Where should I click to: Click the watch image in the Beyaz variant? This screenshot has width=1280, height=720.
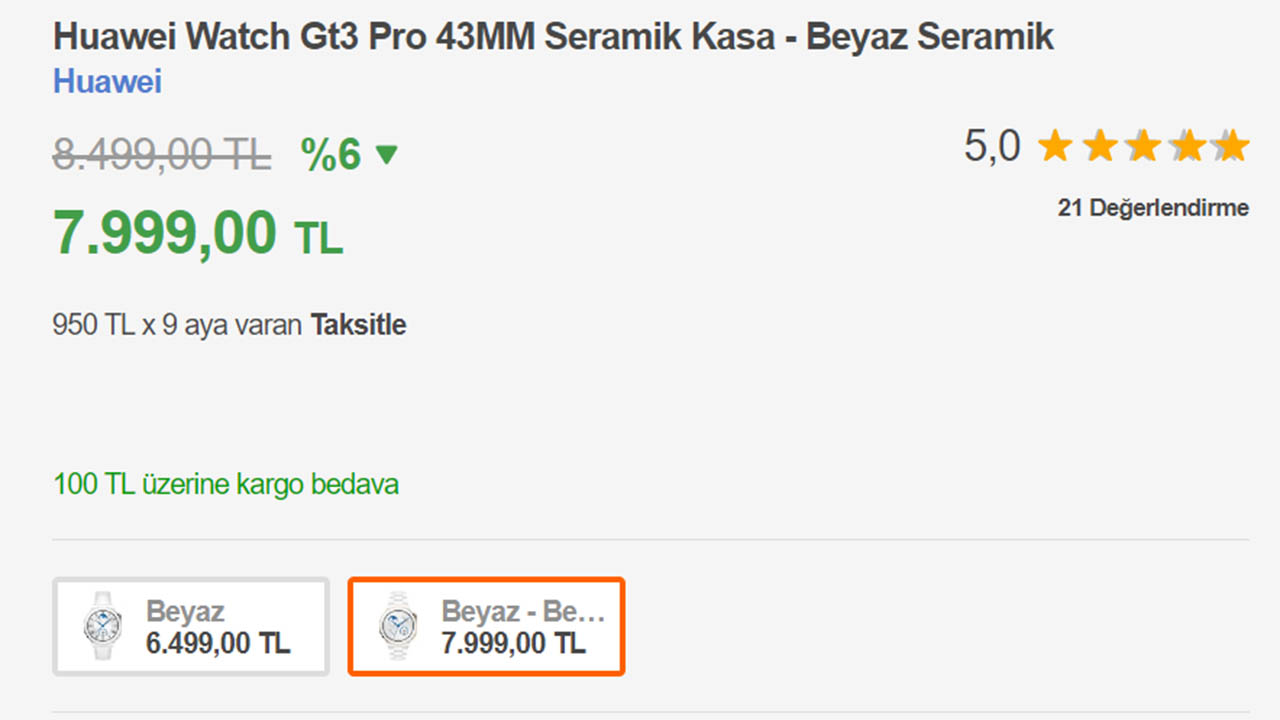click(x=103, y=626)
